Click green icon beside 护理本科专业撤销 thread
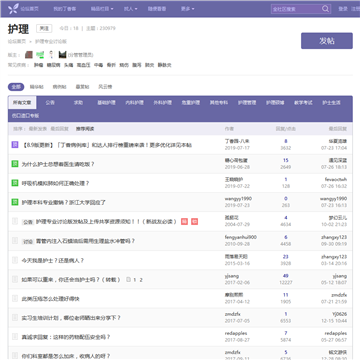 tap(15, 202)
